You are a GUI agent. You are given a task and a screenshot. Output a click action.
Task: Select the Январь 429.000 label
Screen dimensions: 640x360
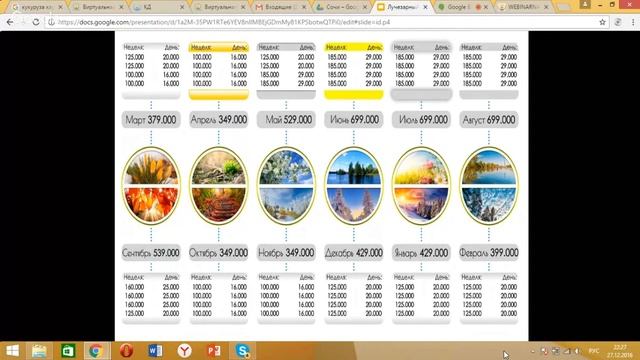[421, 253]
